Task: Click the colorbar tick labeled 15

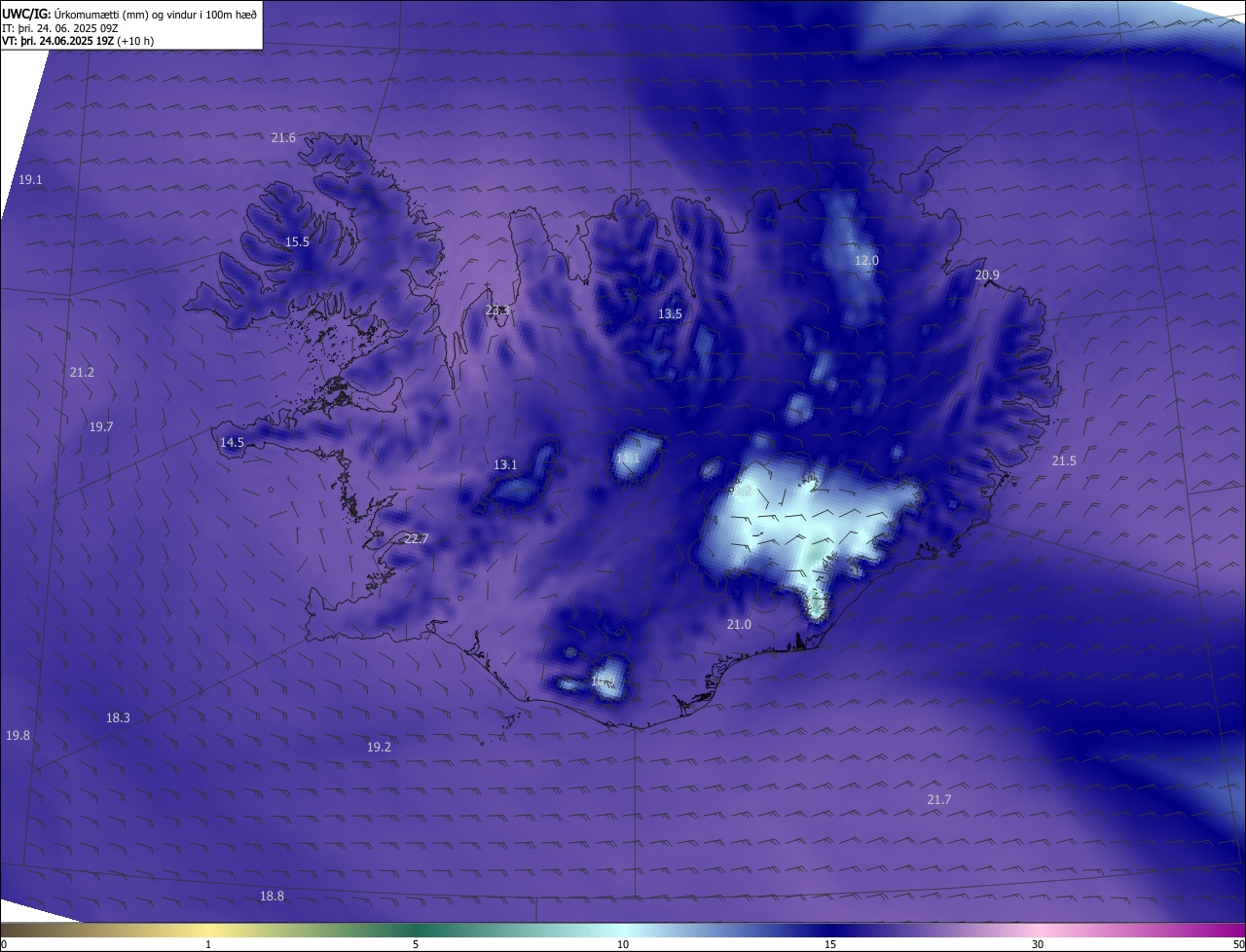Action: coord(830,944)
